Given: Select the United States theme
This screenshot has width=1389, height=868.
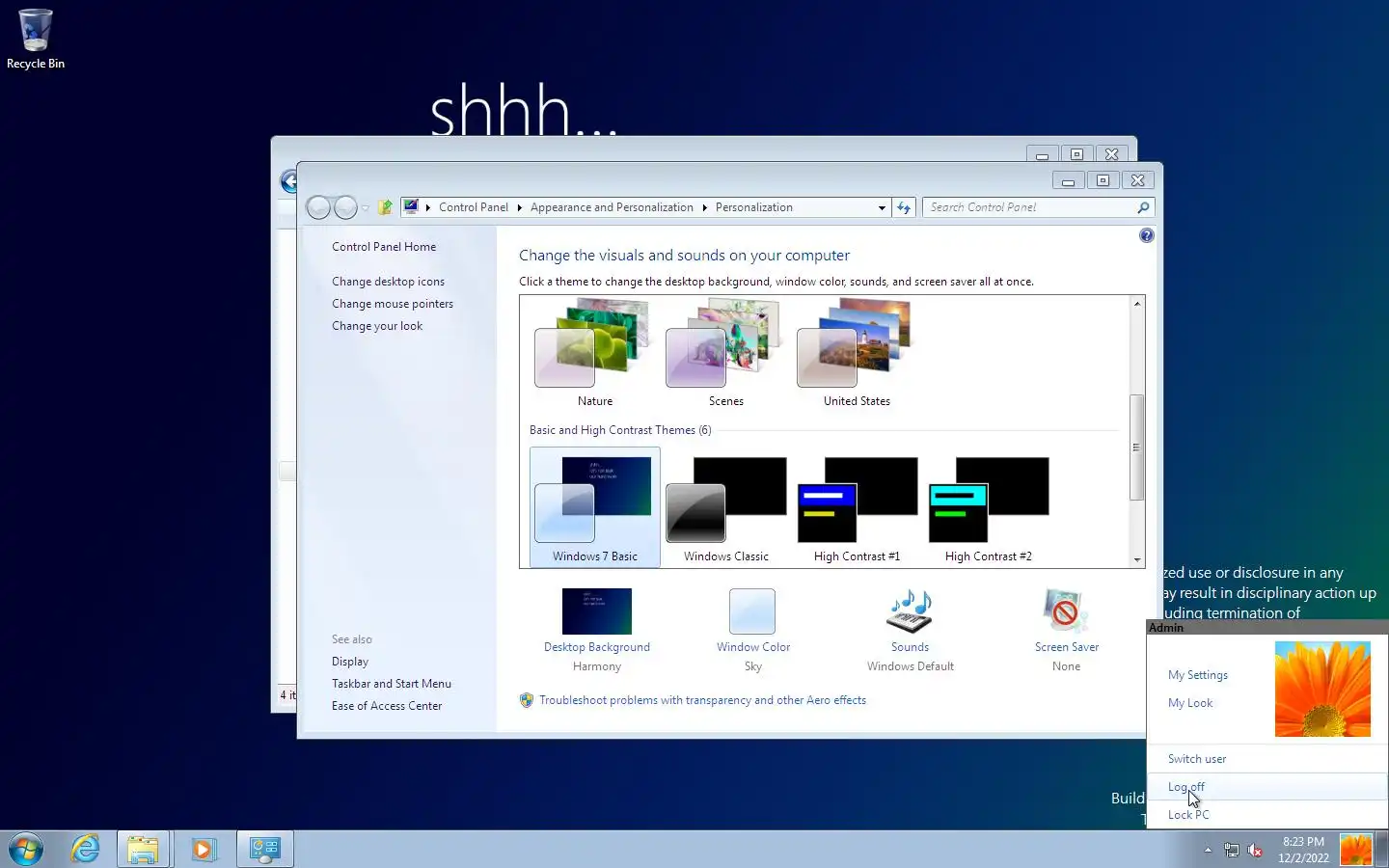Looking at the screenshot, I should pyautogui.click(x=857, y=352).
